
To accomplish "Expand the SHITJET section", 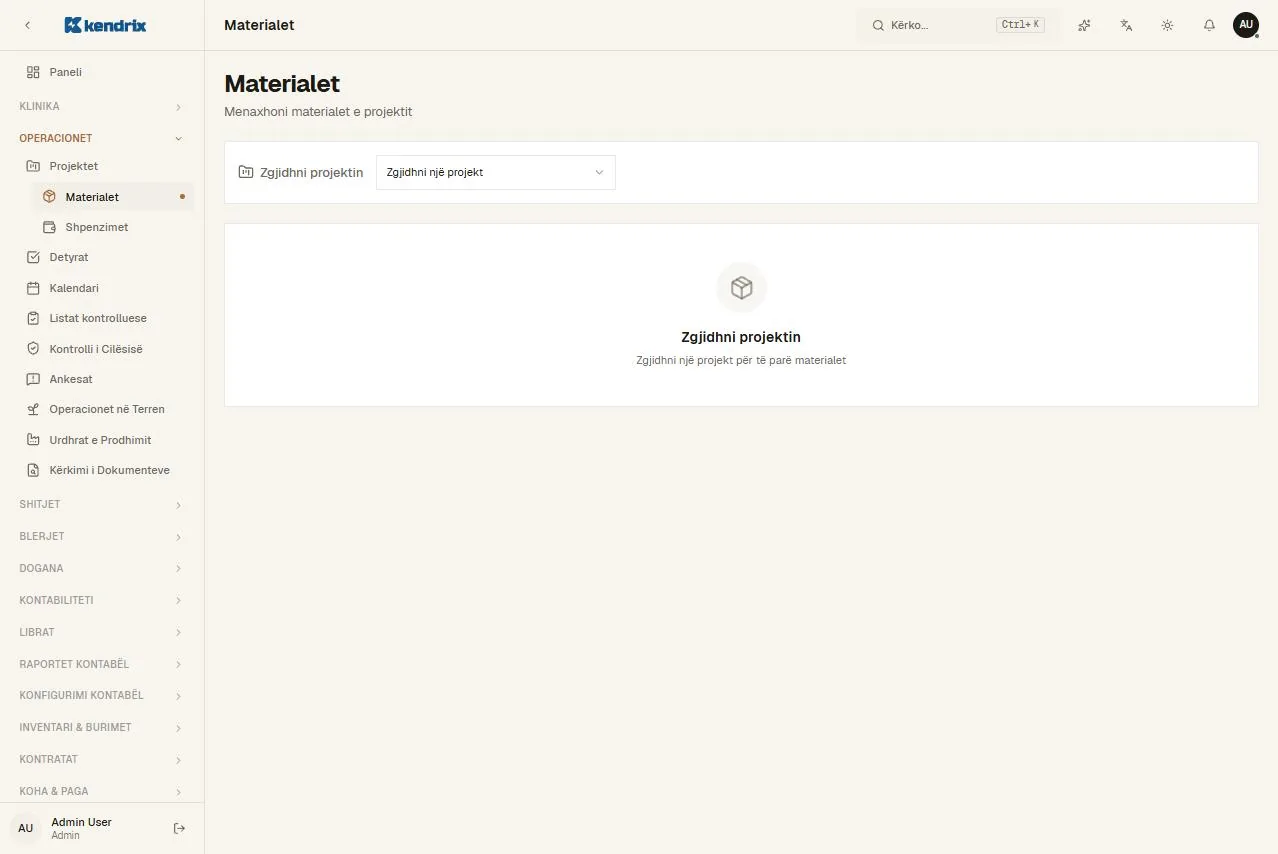I will coord(102,504).
